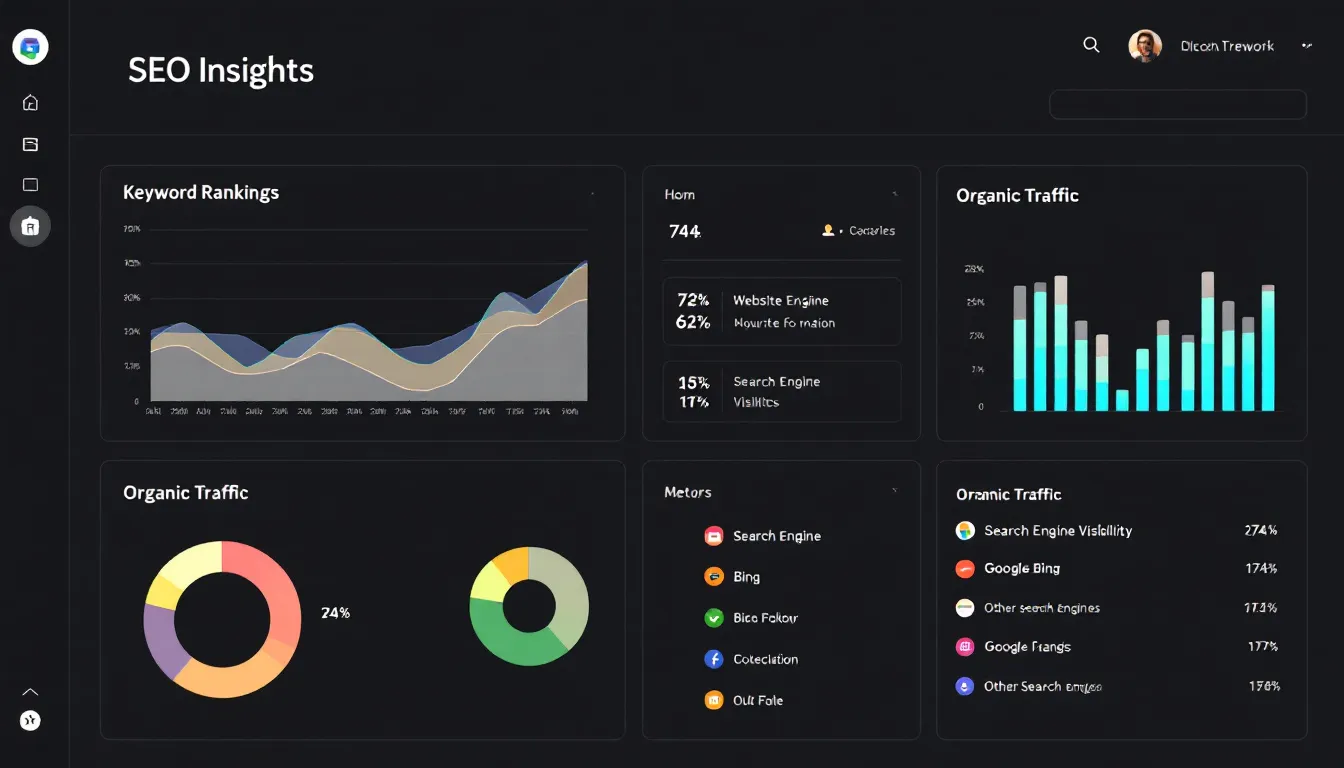The height and width of the screenshot is (768, 1344).
Task: Open the Metors panel dropdown chevron
Action: [894, 491]
